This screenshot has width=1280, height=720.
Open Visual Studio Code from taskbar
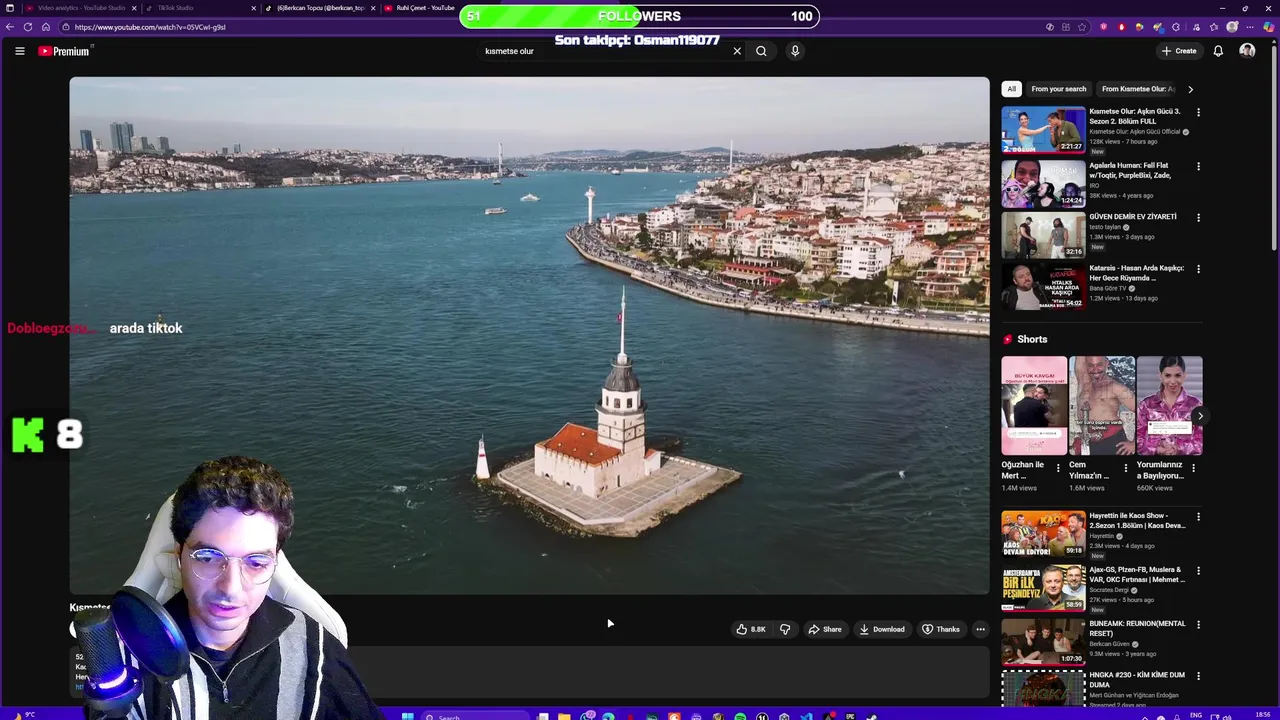click(806, 716)
